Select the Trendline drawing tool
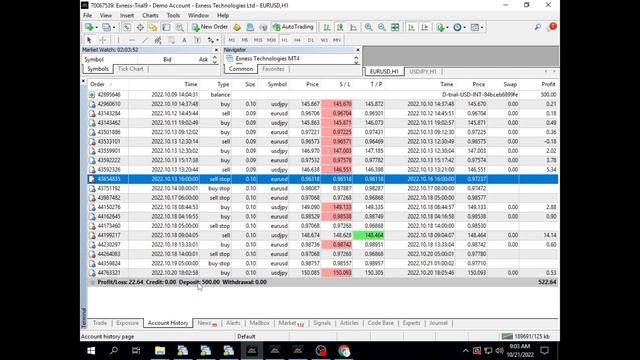 pyautogui.click(x=145, y=40)
